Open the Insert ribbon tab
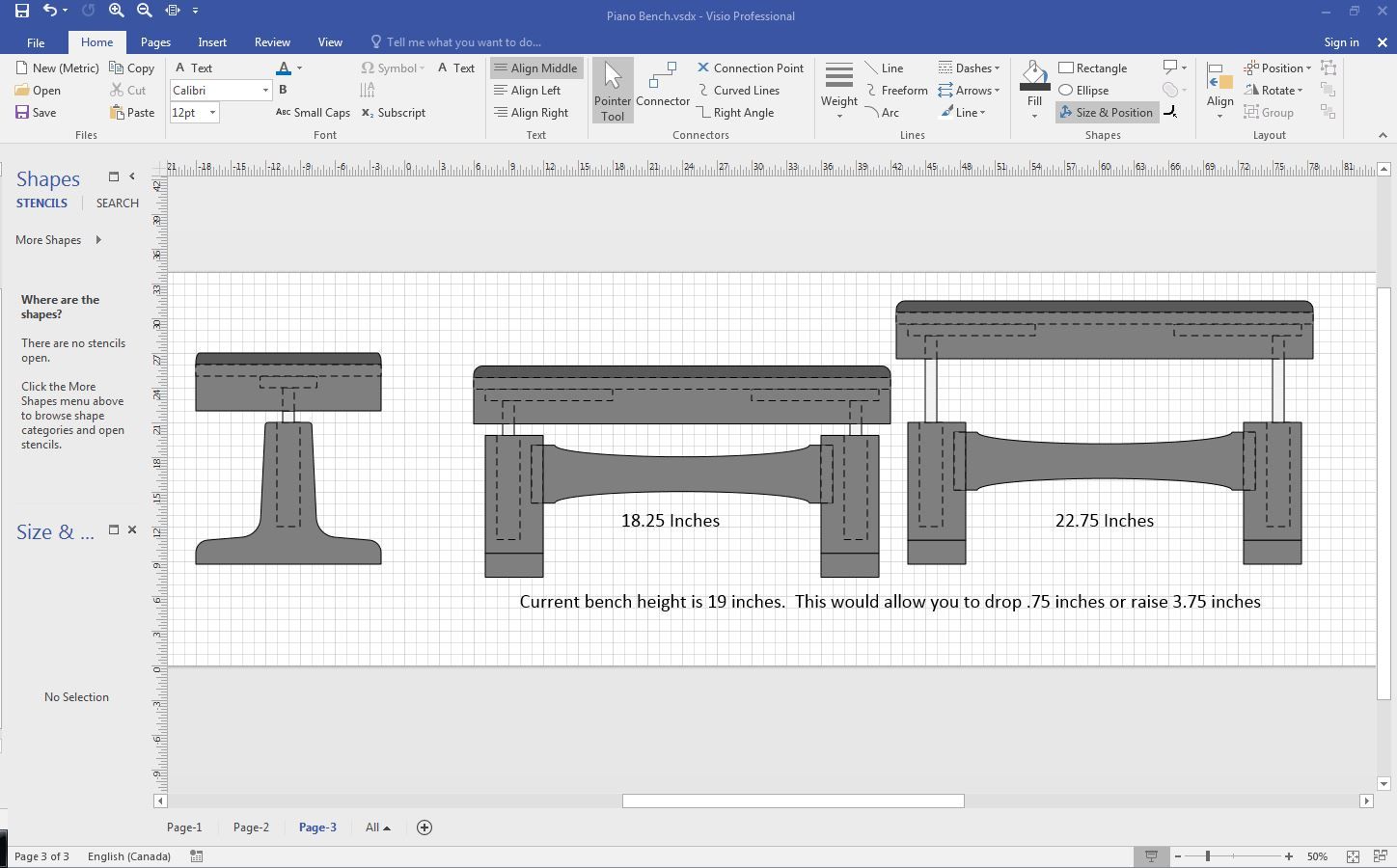The image size is (1397, 868). pos(212,42)
